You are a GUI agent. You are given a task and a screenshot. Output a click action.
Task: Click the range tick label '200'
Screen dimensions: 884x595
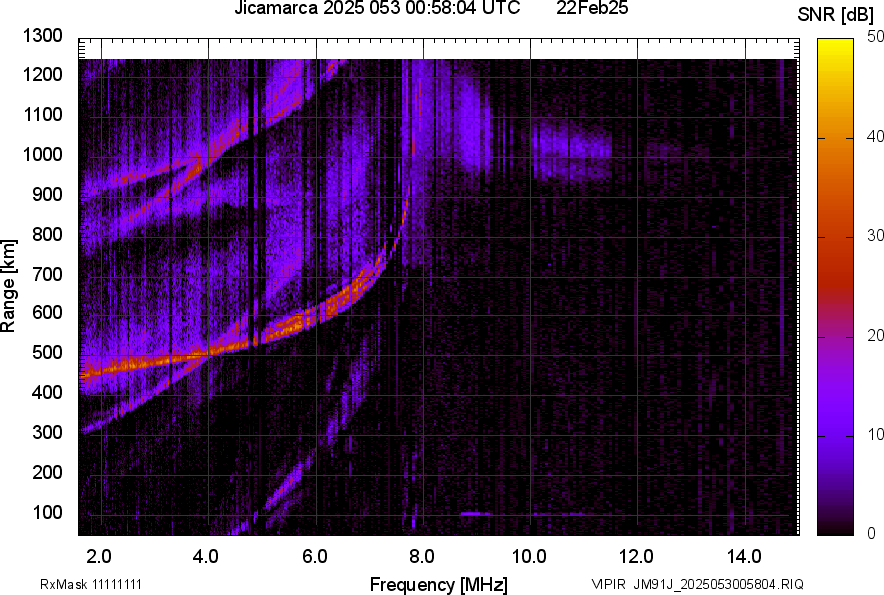tap(47, 471)
